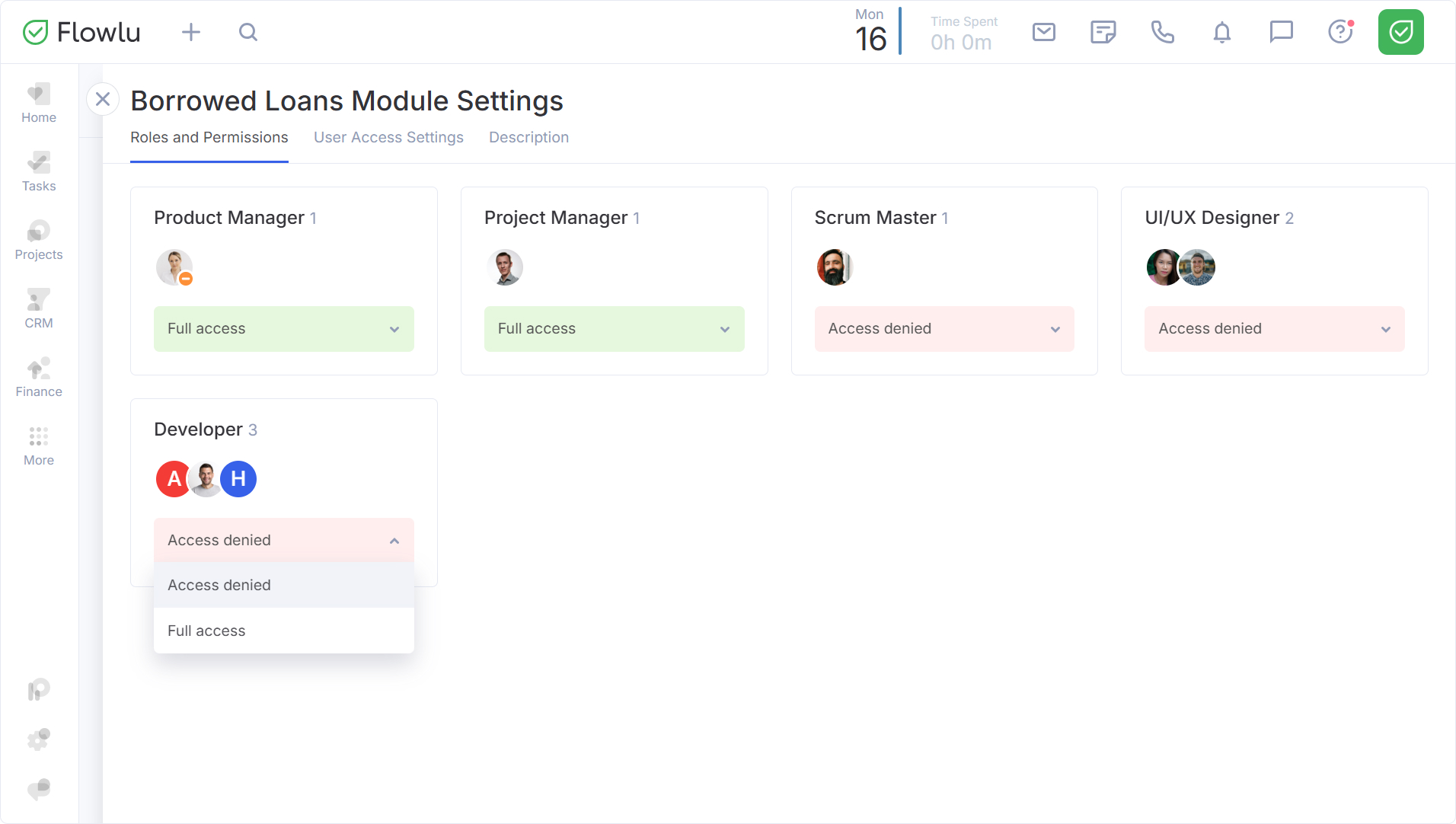This screenshot has height=824, width=1456.
Task: Expand Scrum Master access dropdown
Action: pos(944,329)
